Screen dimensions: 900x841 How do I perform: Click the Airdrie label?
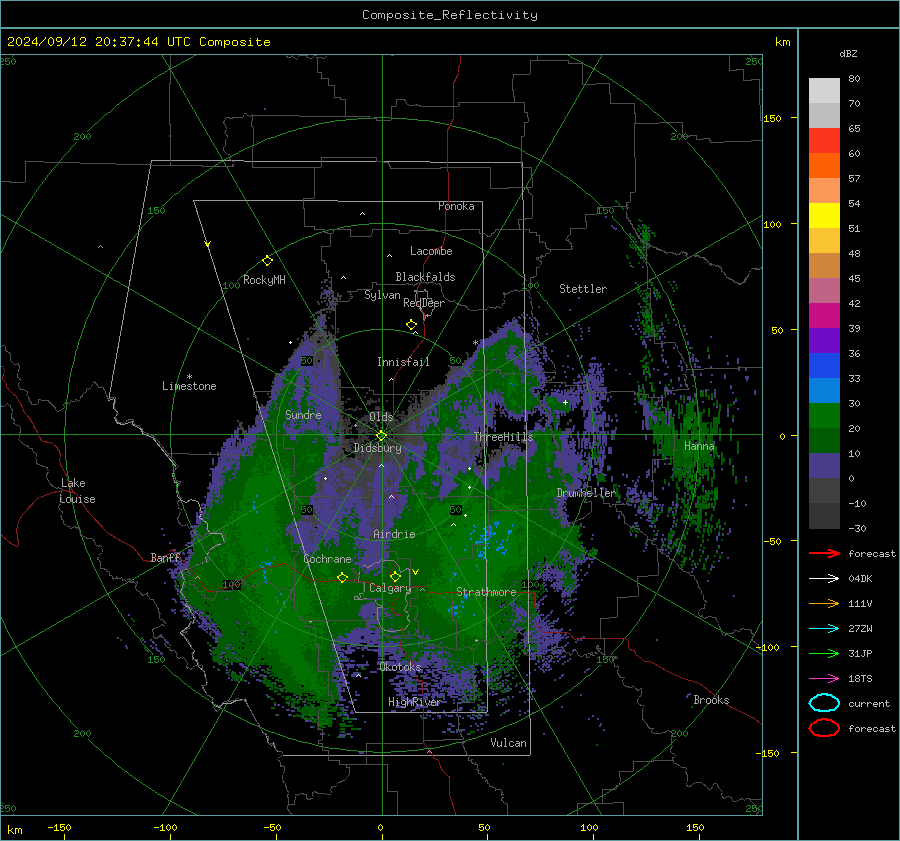click(394, 534)
